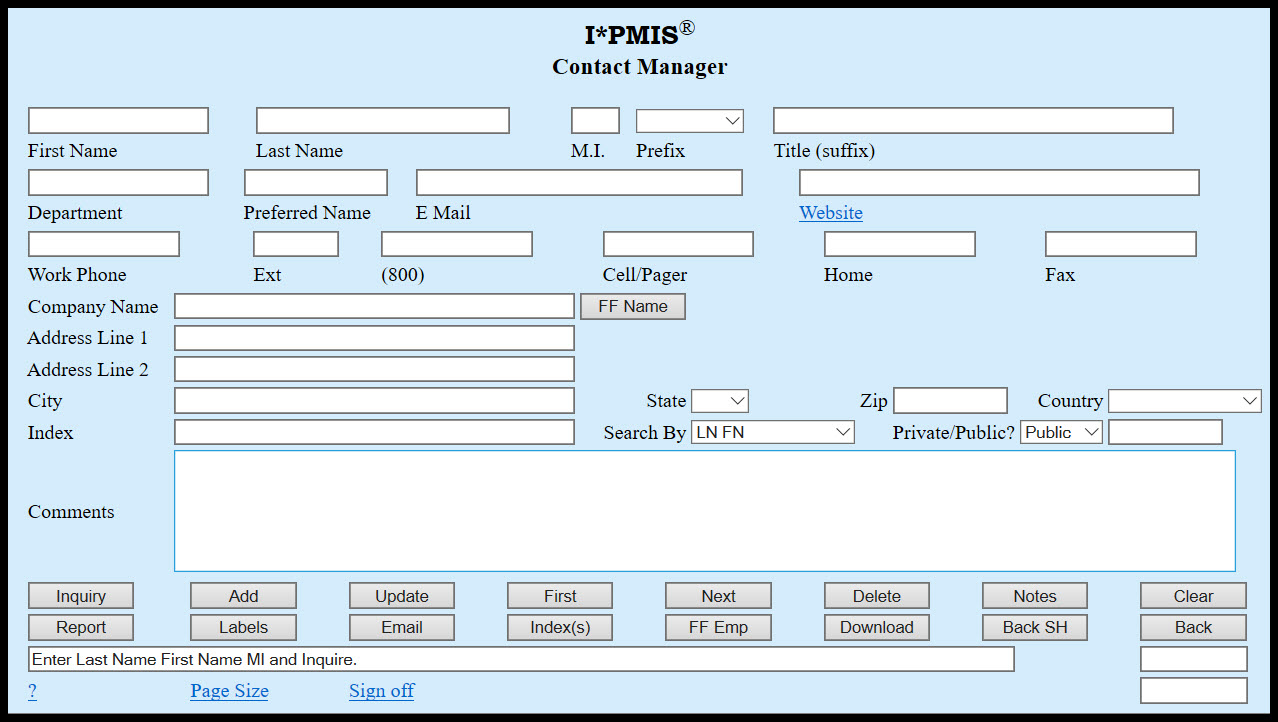The image size is (1278, 722).
Task: Click Clear to reset the form
Action: [x=1192, y=595]
